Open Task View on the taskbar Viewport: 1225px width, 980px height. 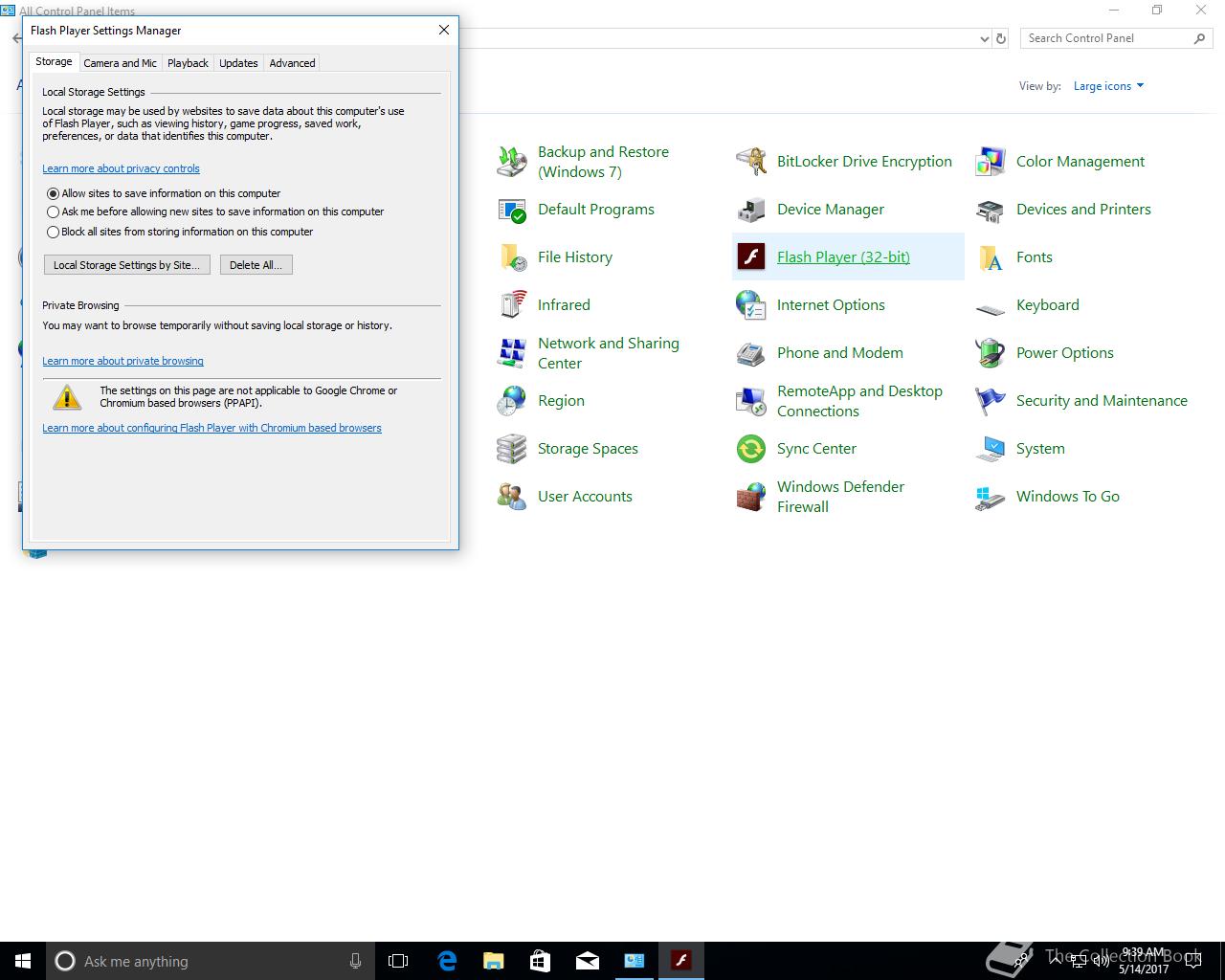coord(398,961)
